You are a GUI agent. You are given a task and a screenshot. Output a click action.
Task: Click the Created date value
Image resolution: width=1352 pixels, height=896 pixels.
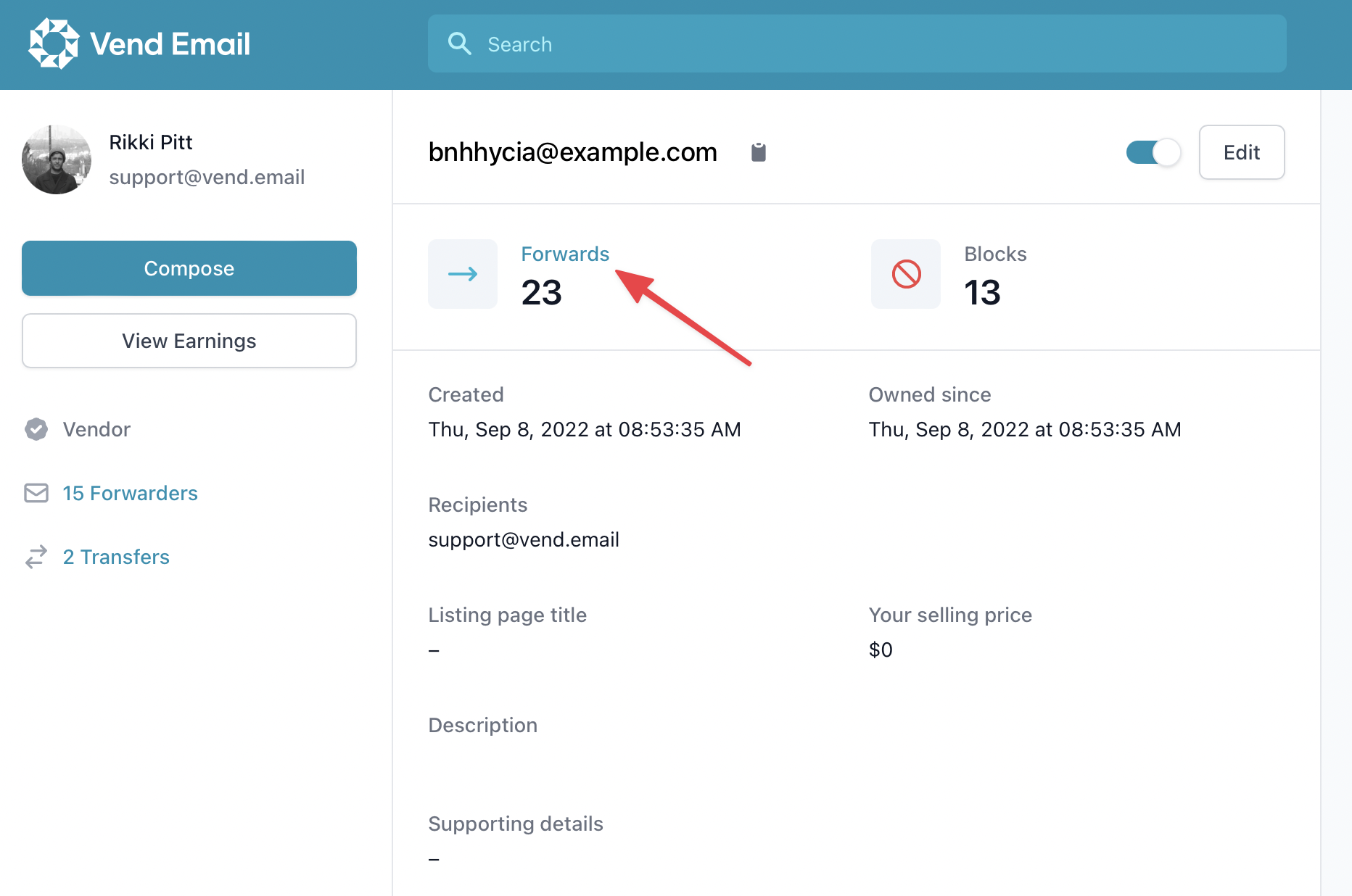click(x=585, y=429)
